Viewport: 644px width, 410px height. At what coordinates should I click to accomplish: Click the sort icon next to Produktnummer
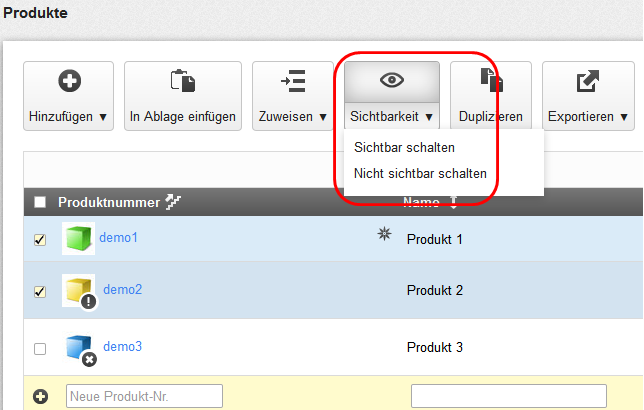coord(172,202)
